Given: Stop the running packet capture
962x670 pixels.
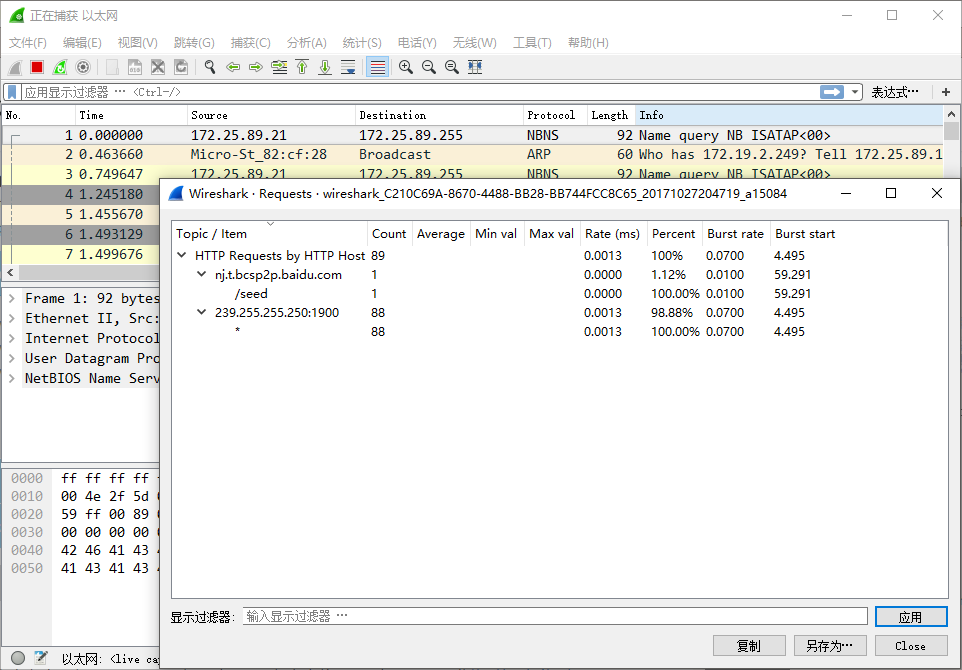Looking at the screenshot, I should (37, 66).
